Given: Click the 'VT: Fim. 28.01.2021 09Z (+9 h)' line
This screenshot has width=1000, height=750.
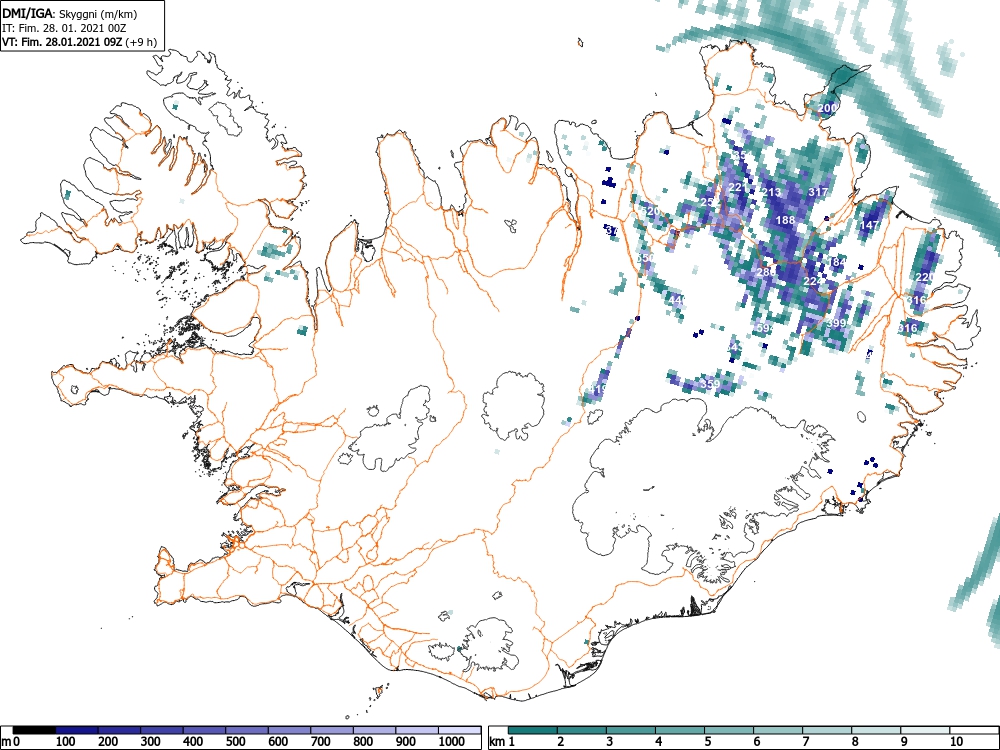Looking at the screenshot, I should (79, 42).
